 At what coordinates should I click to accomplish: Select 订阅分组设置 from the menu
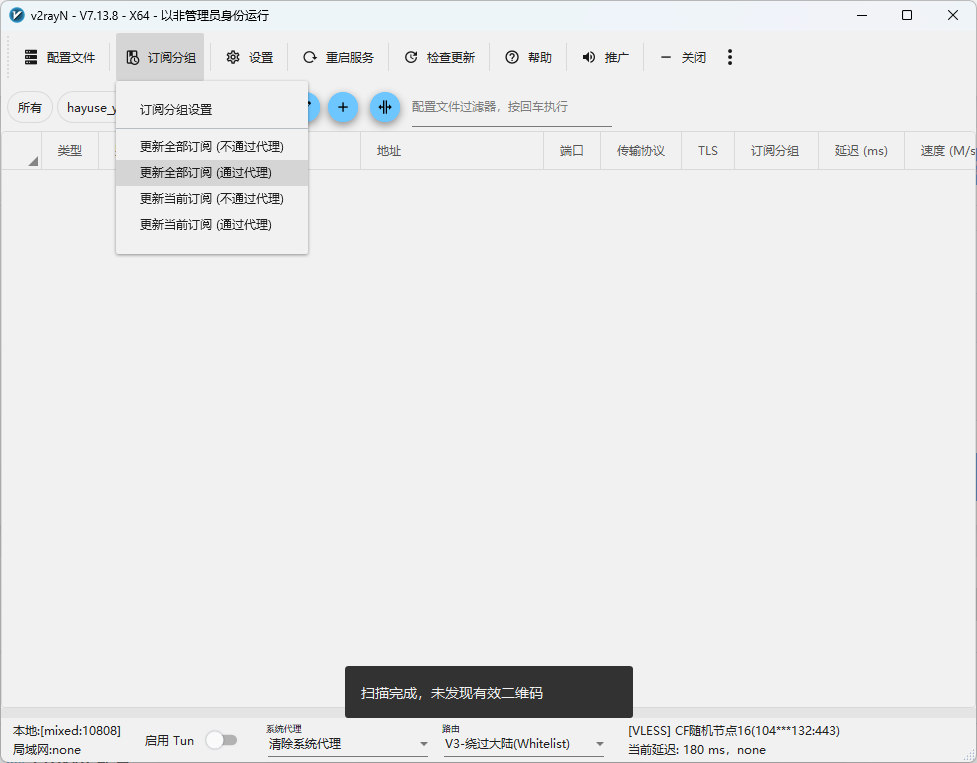pyautogui.click(x=176, y=110)
